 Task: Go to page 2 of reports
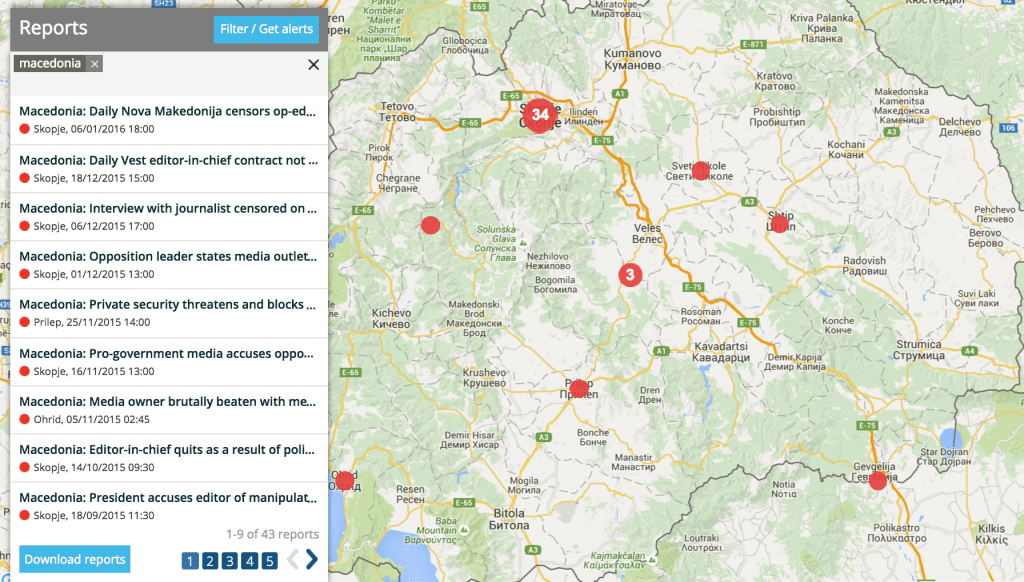tap(210, 560)
